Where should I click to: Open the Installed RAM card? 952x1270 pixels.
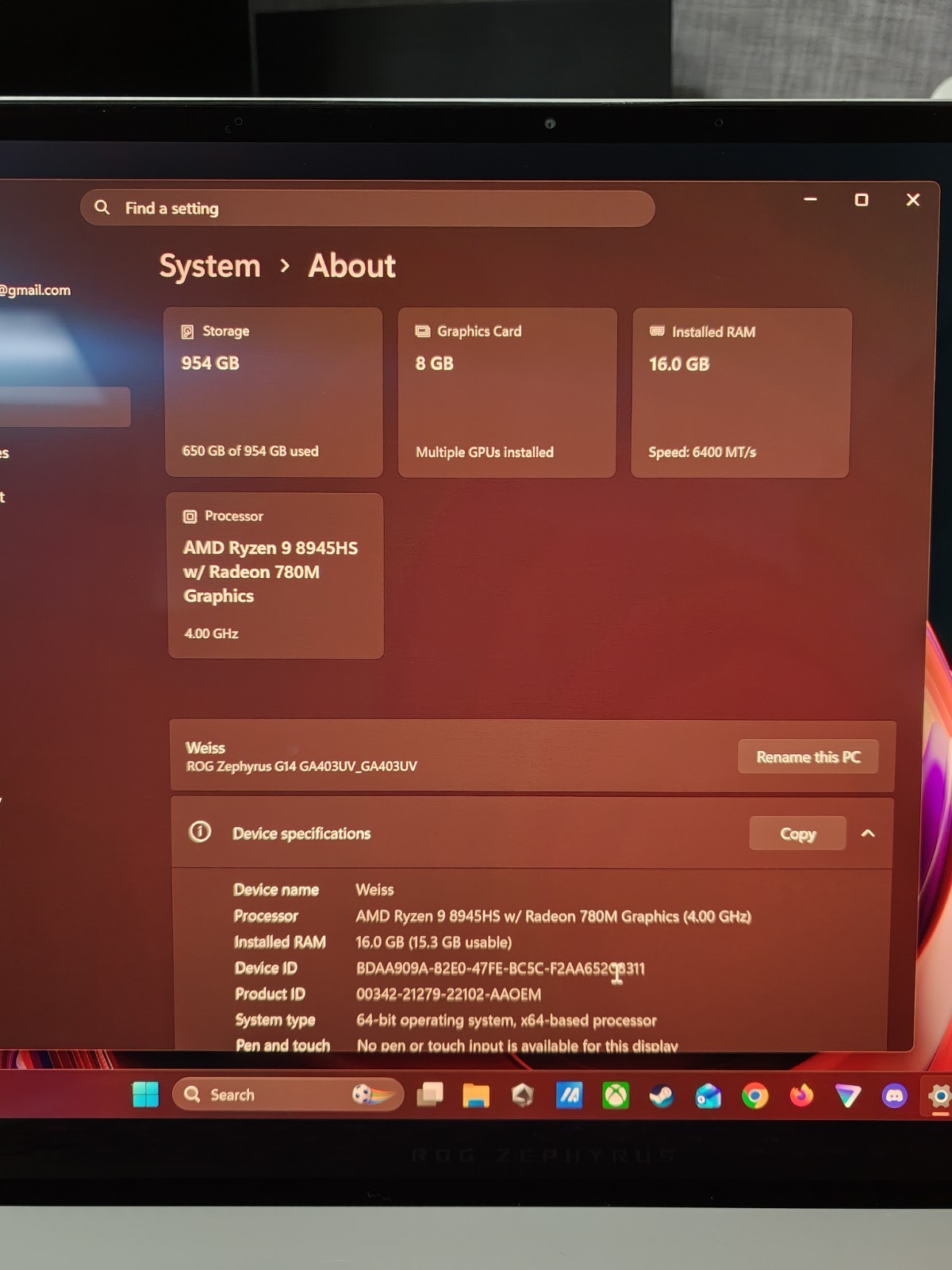tap(741, 394)
